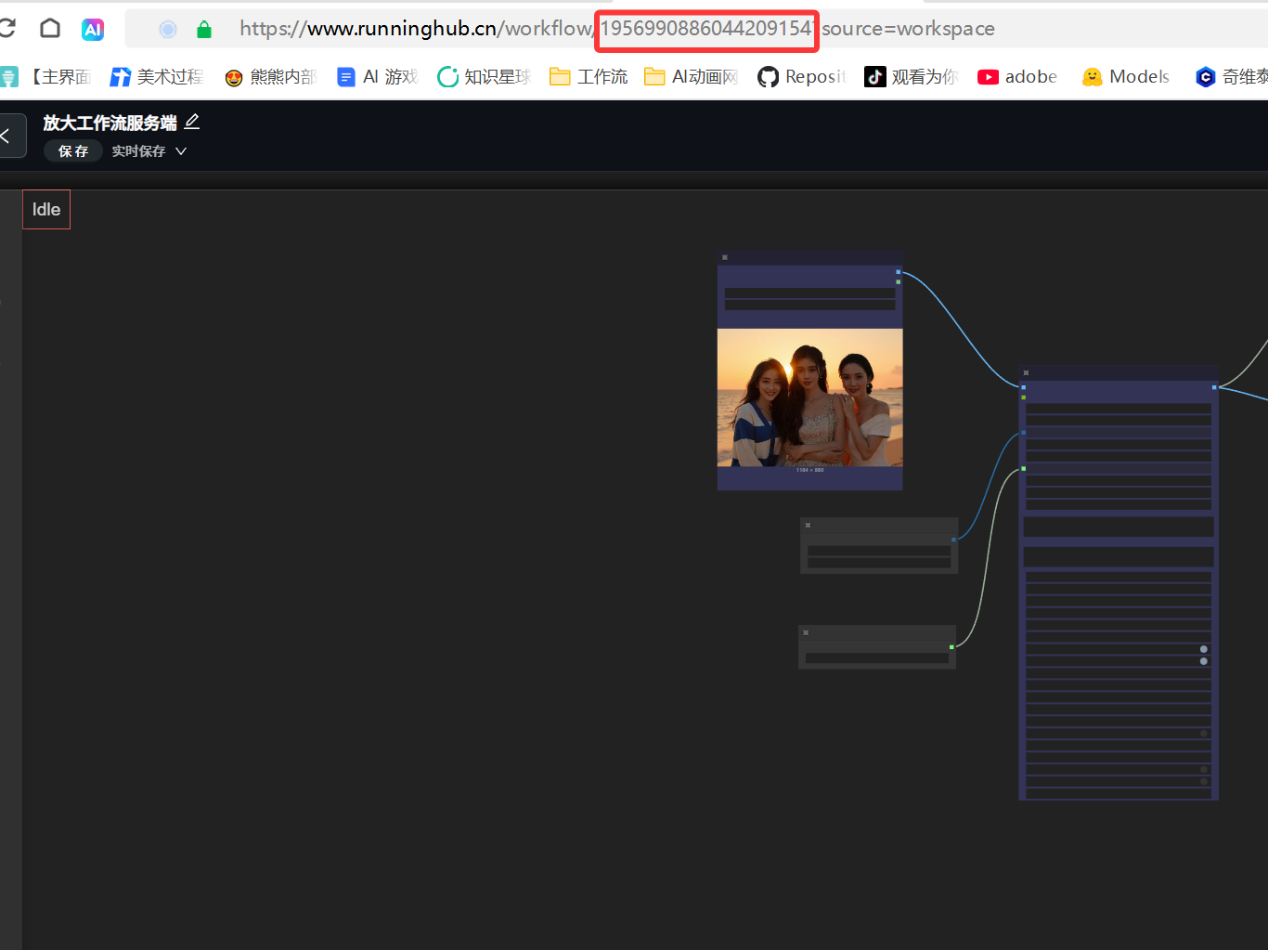Screen dimensions: 1268x950
Task: Click collapse dot on image loader node
Action: coord(725,258)
